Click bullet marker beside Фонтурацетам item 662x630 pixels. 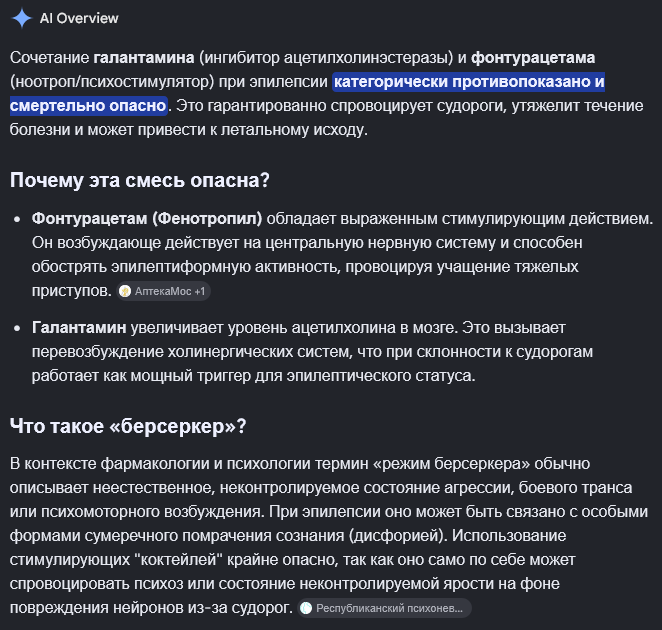[x=17, y=219]
